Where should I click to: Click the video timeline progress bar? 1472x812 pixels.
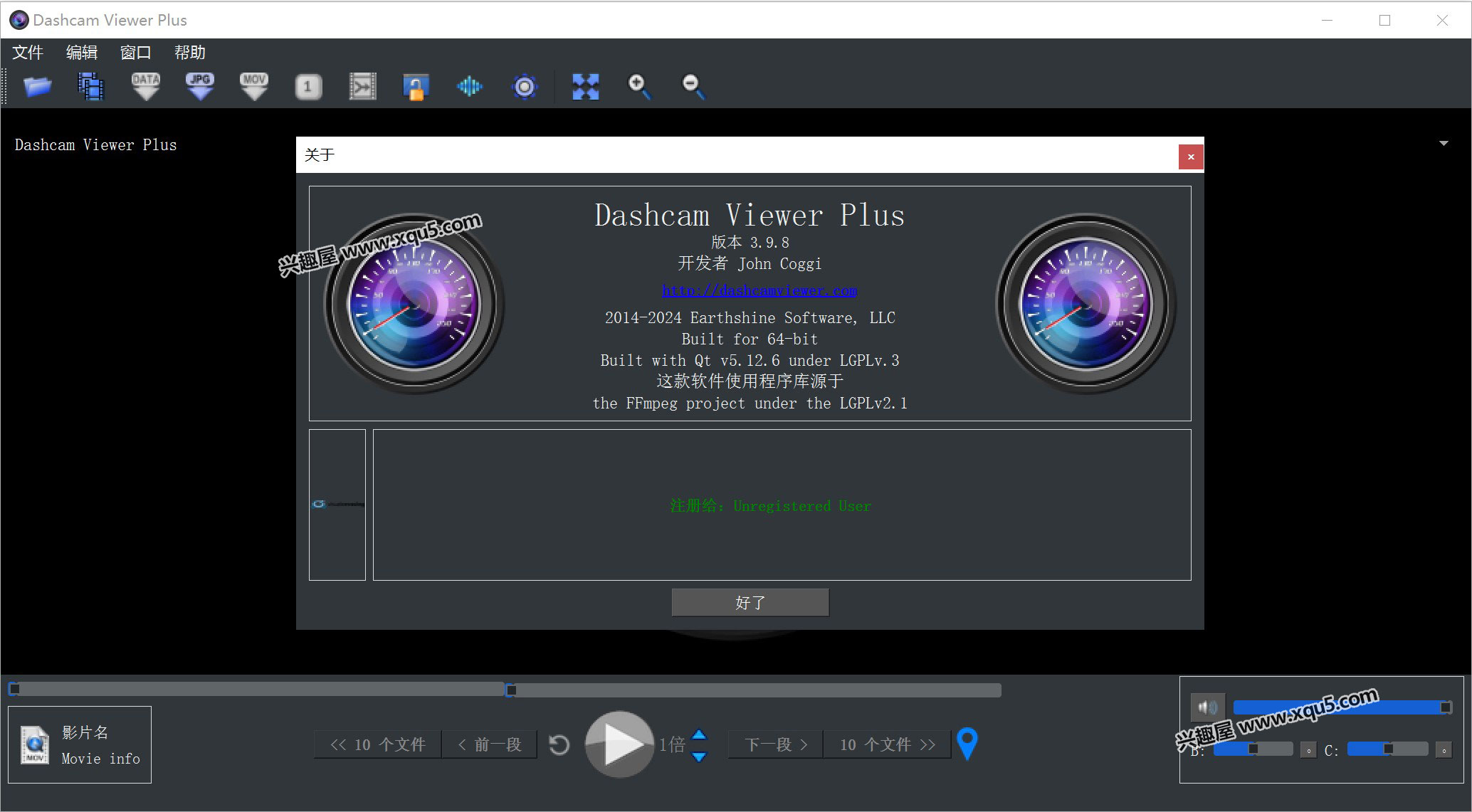click(505, 690)
